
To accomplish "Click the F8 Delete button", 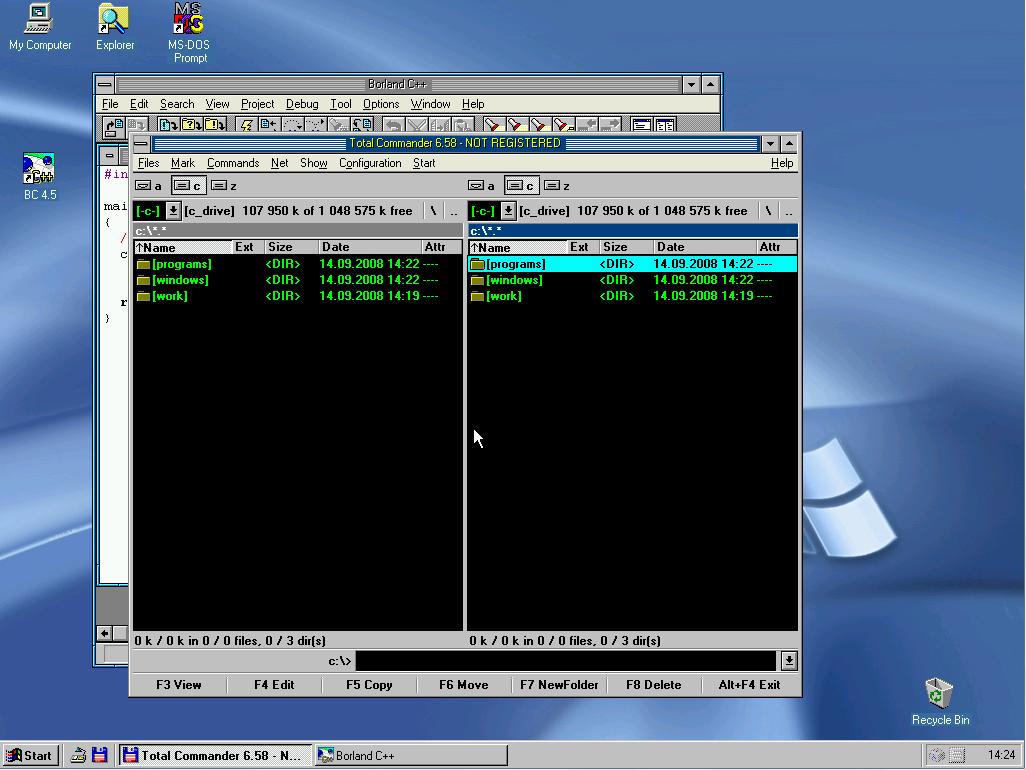I will pyautogui.click(x=654, y=685).
